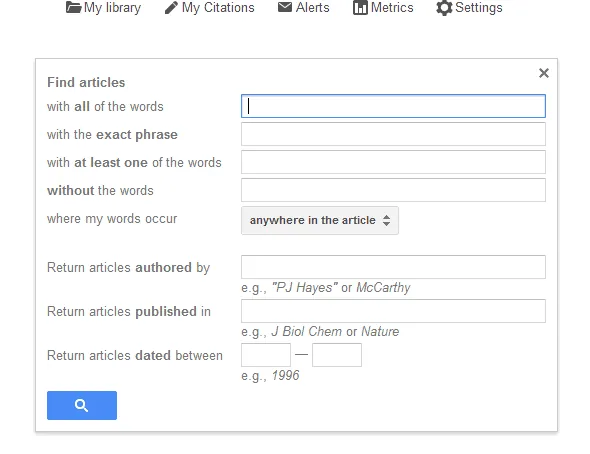The width and height of the screenshot is (590, 454).
Task: Open the Alerts link
Action: (313, 8)
